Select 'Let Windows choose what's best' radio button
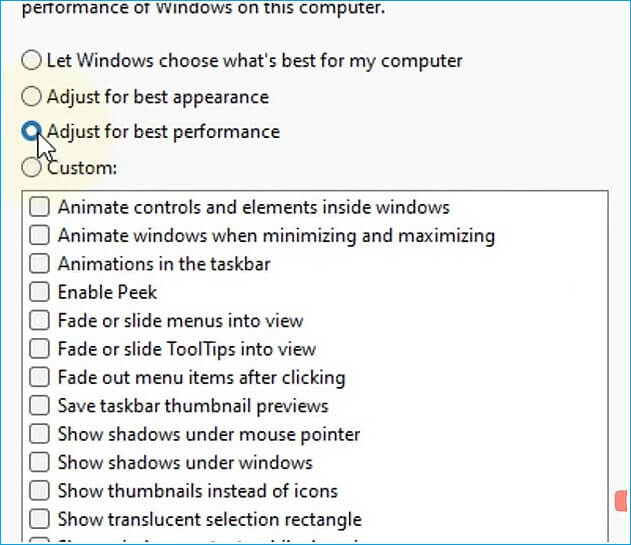 coord(32,61)
